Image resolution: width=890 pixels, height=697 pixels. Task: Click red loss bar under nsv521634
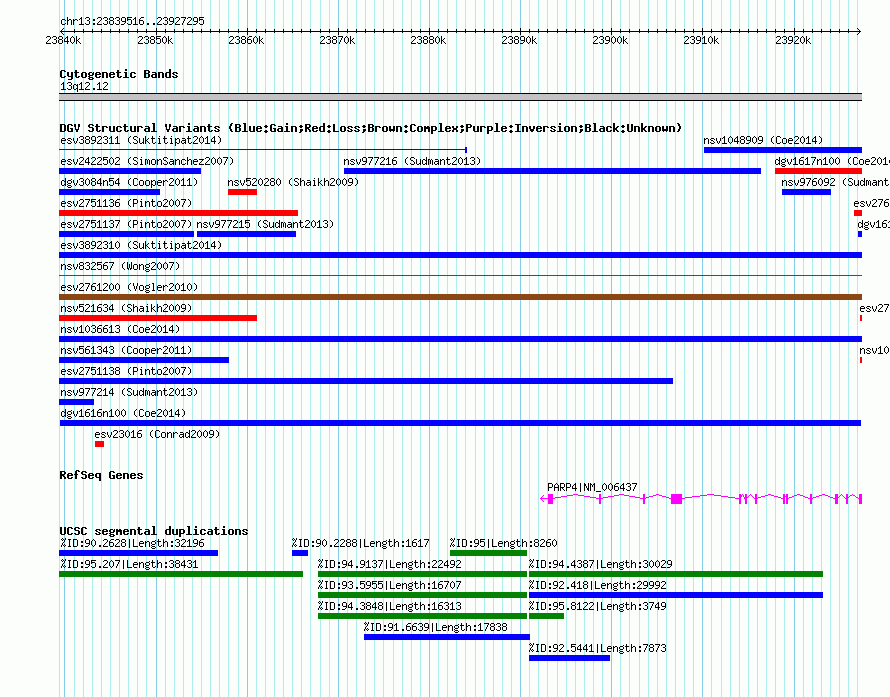coord(158,318)
